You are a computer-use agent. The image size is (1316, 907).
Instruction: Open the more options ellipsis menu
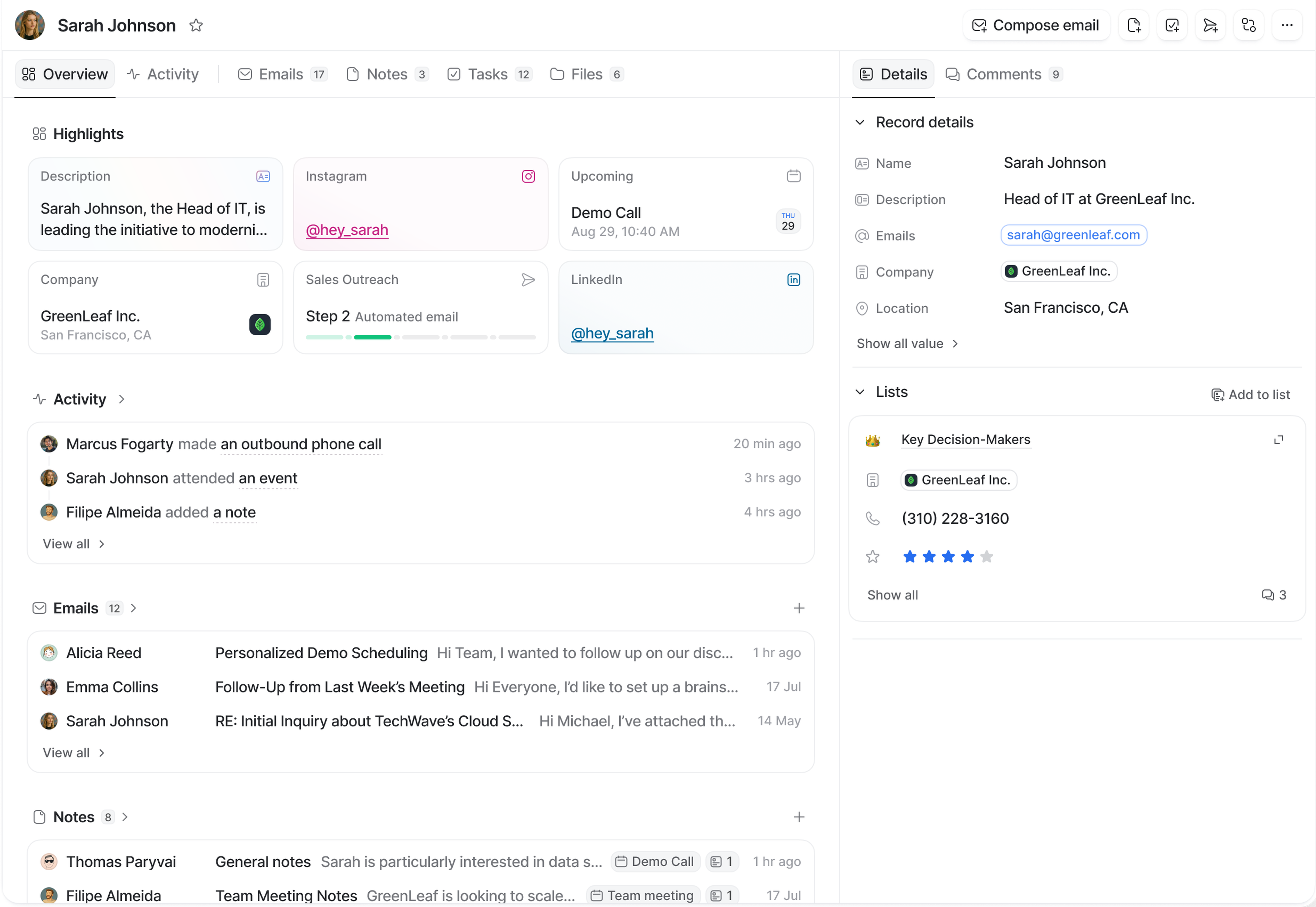click(1287, 26)
